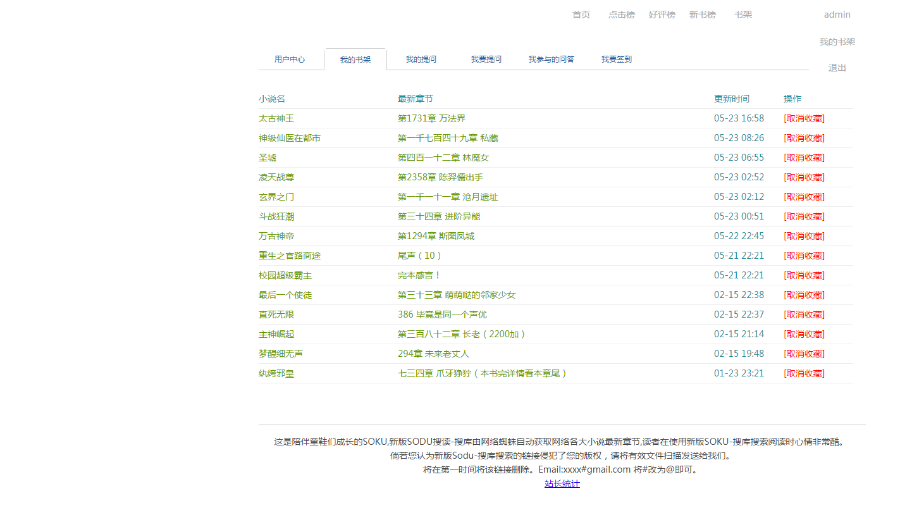
Task: Select the 我的书架 tab
Action: (355, 59)
